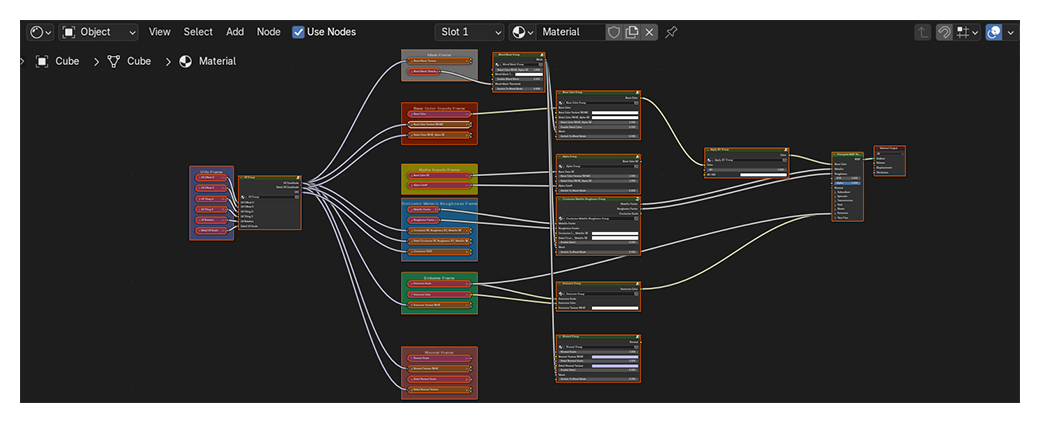Toggle the overlays button
The image size is (1040, 423).
coord(994,32)
